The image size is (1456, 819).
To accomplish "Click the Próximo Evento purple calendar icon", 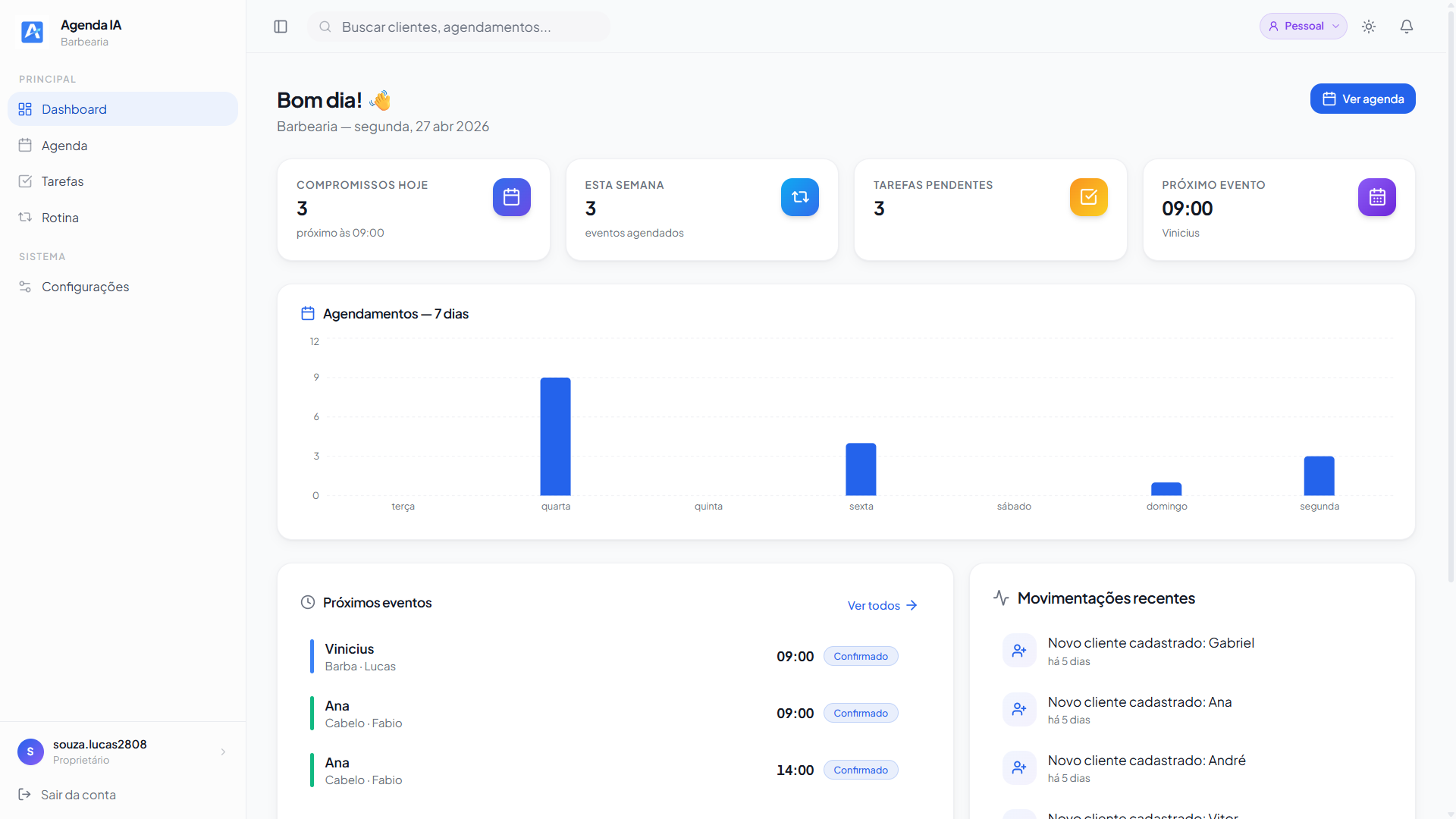I will coord(1377,197).
